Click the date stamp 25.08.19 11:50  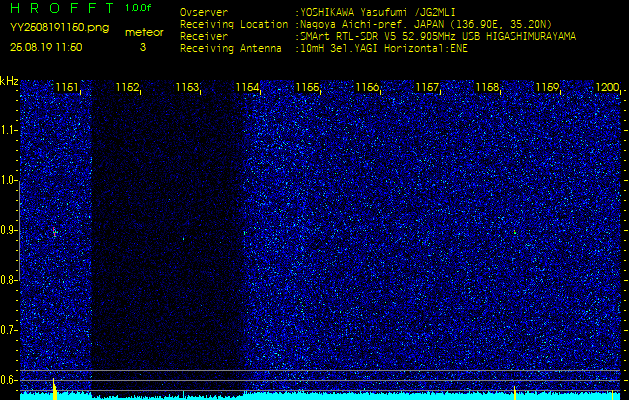click(46, 47)
